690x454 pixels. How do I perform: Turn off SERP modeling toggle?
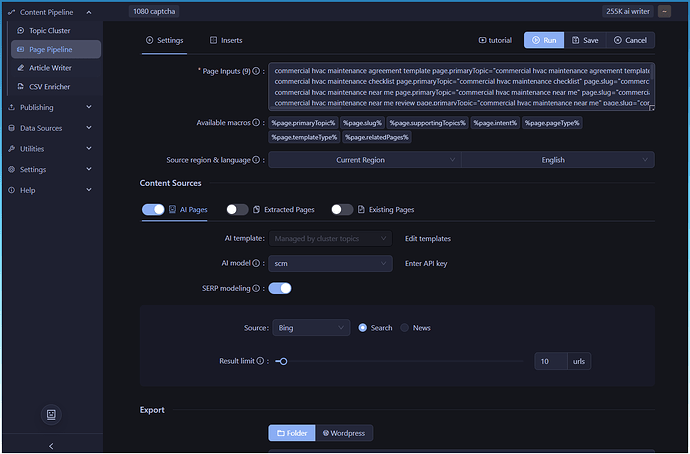coord(280,288)
